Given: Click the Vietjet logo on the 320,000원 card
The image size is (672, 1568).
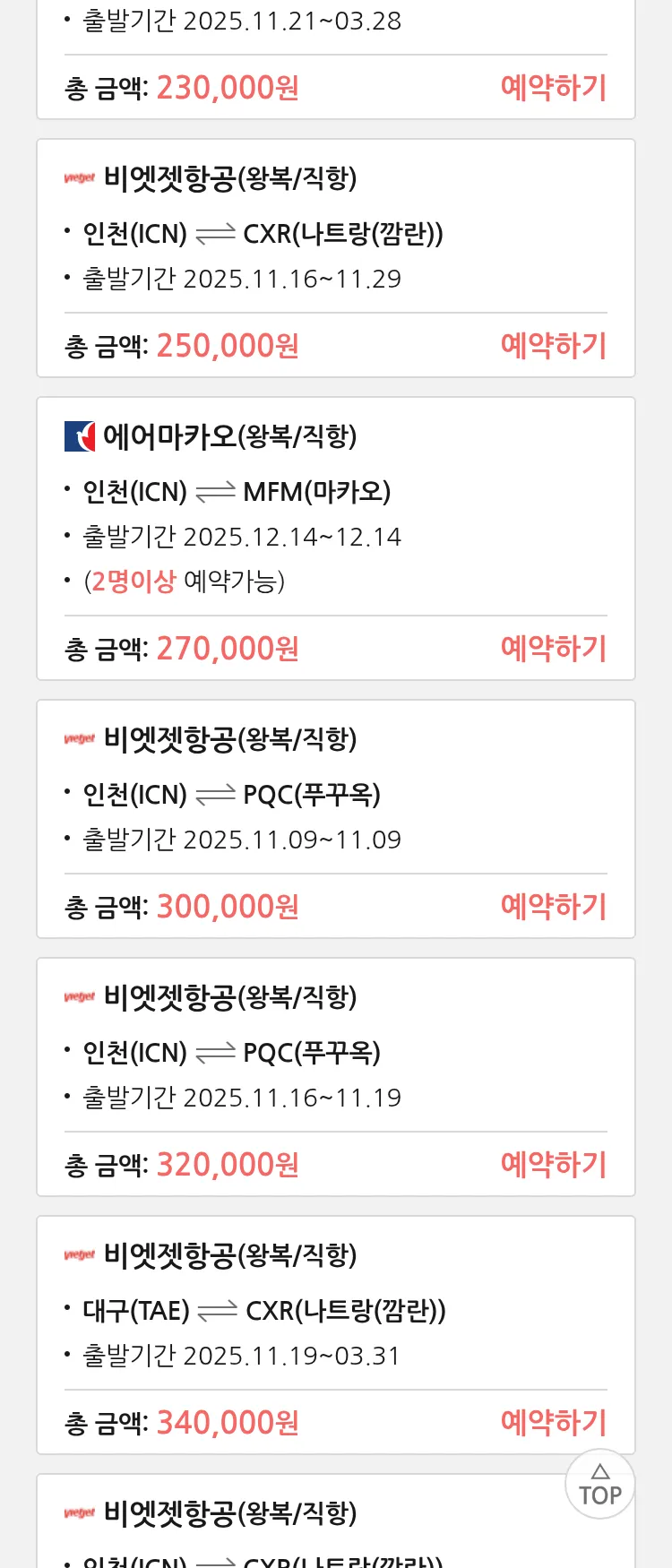Looking at the screenshot, I should coord(80,997).
